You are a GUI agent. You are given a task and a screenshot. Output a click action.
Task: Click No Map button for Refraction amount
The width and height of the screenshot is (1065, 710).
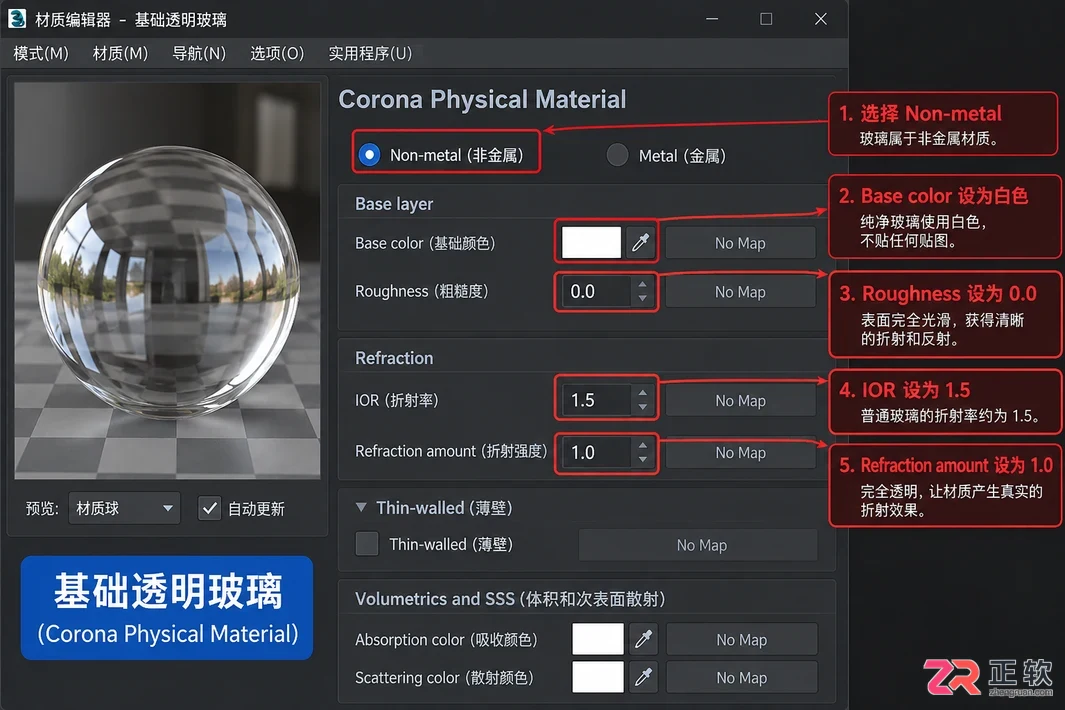click(x=740, y=452)
